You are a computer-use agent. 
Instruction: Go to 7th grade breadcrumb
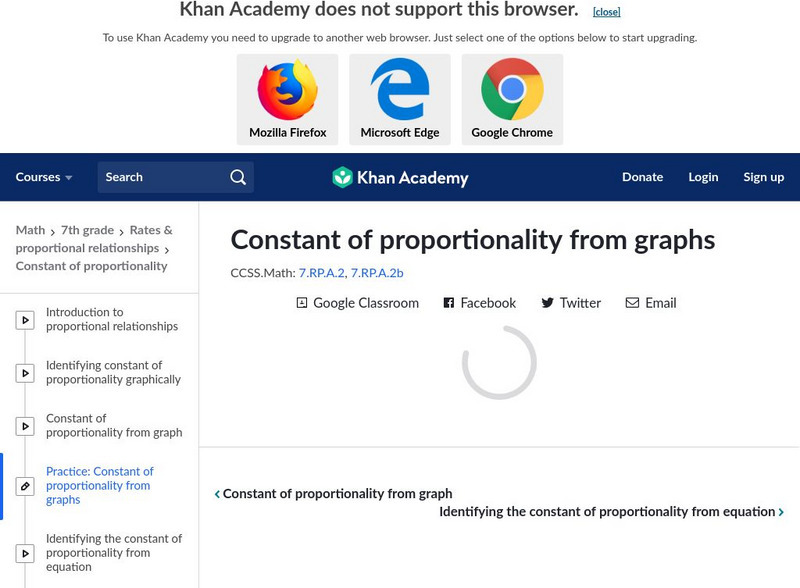click(87, 230)
